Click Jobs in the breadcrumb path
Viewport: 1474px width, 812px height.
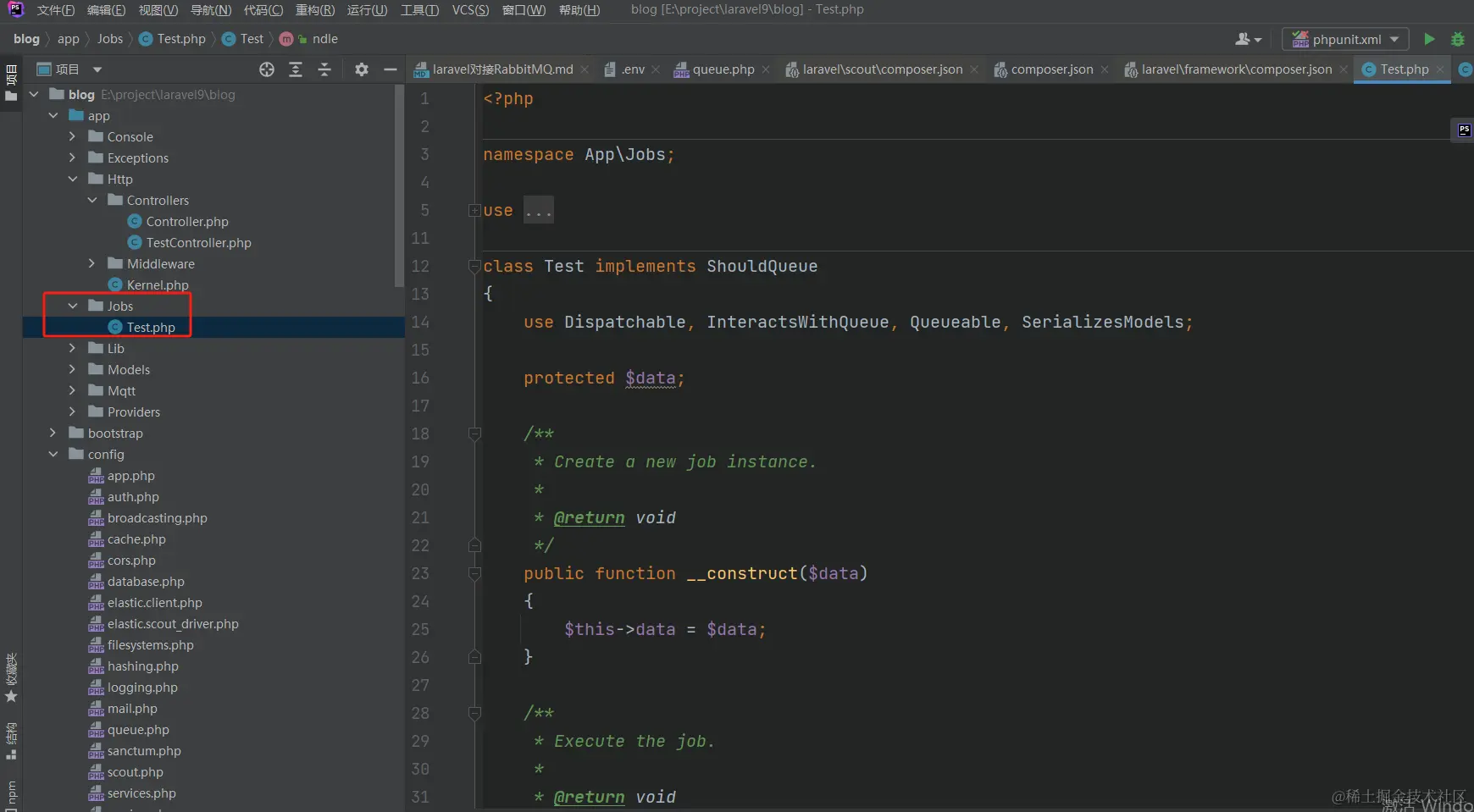click(110, 39)
